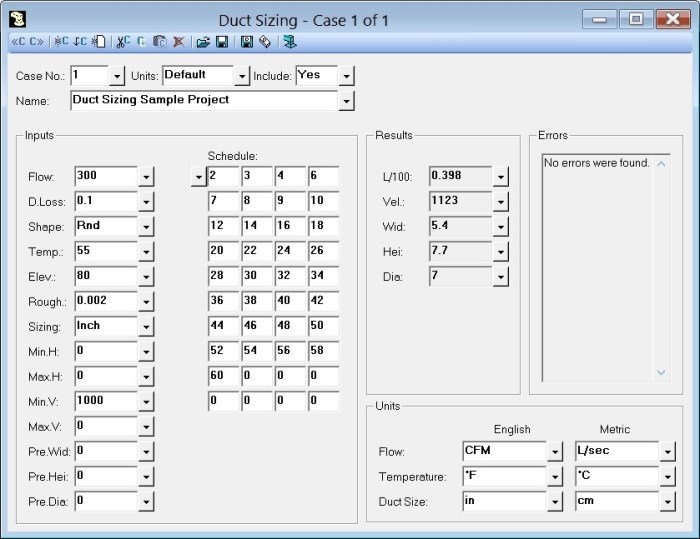
Task: Click the Name field Duct Sizing Sample Project
Action: pos(204,100)
